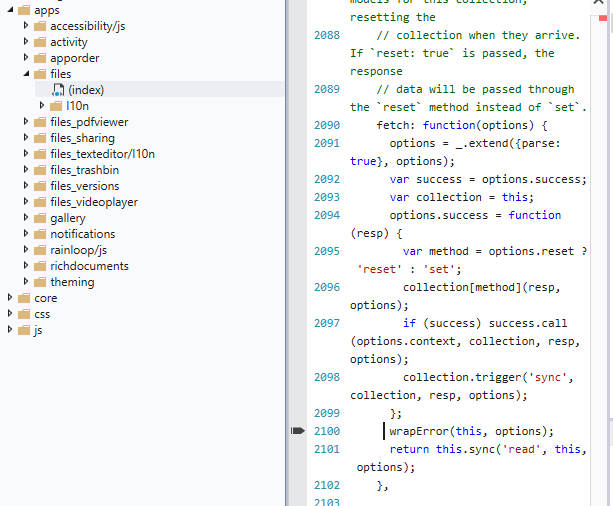Click the files_trashbin folder icon
This screenshot has width=613, height=506.
click(x=40, y=170)
